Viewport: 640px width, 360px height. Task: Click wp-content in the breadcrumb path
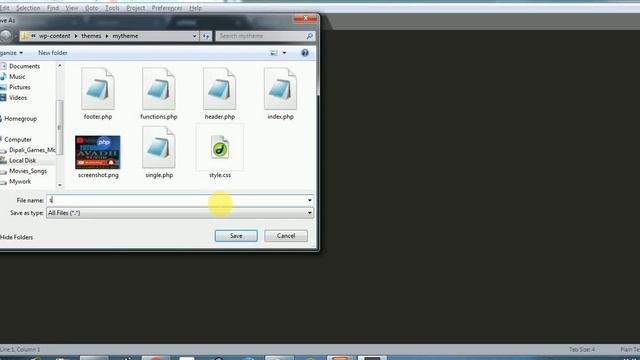point(55,36)
